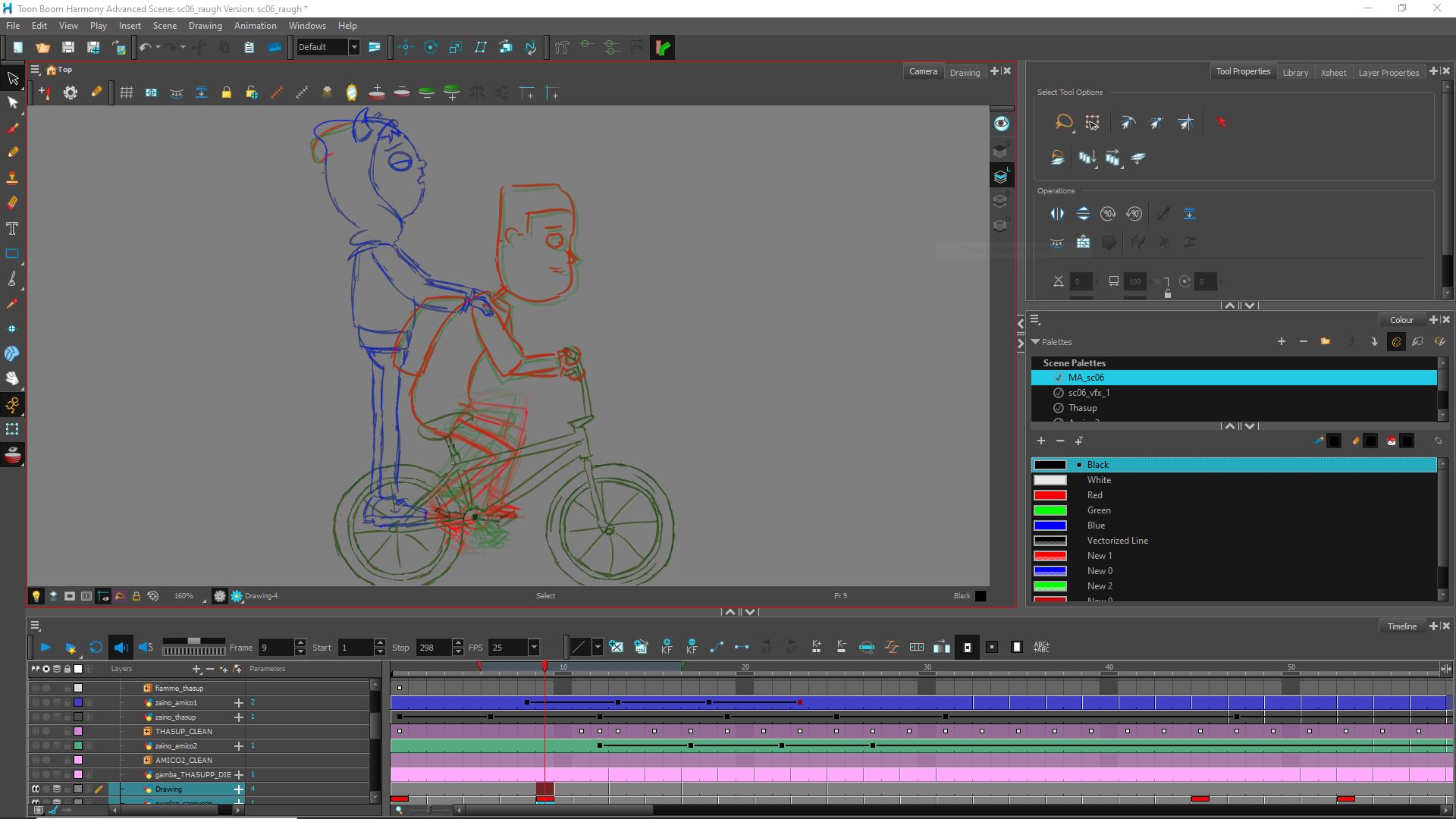1456x819 pixels.
Task: Click the Drawing view tab
Action: (x=963, y=71)
